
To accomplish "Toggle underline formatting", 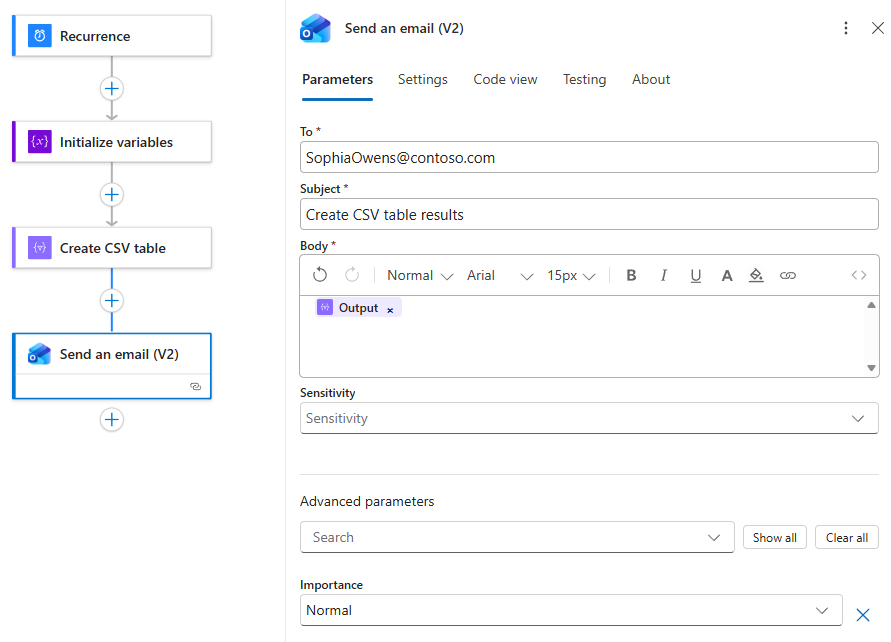I will click(696, 276).
